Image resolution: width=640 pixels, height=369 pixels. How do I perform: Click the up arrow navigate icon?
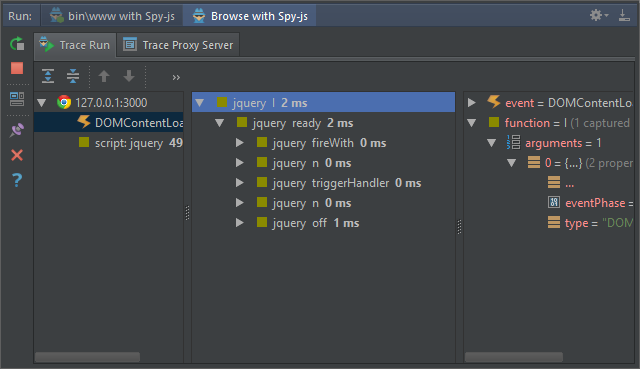pos(104,76)
